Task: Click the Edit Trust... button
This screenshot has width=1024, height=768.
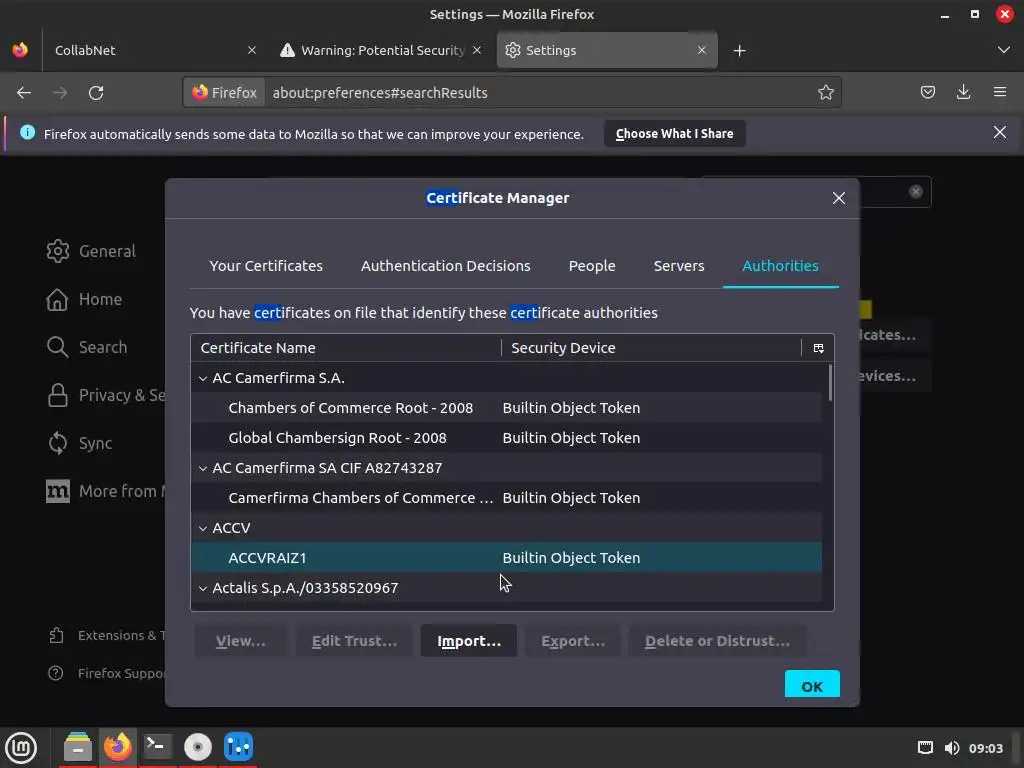Action: click(x=354, y=641)
